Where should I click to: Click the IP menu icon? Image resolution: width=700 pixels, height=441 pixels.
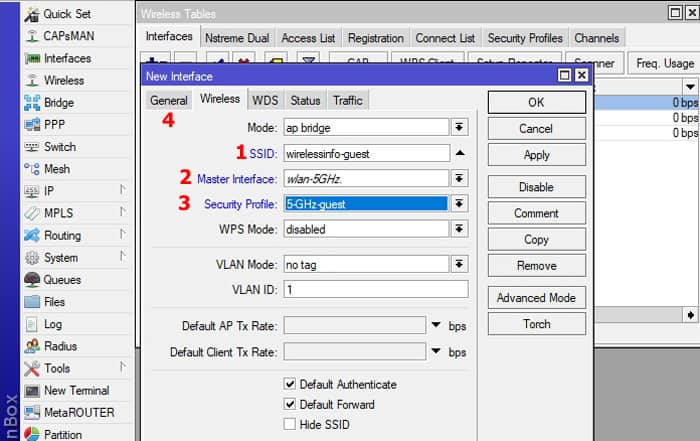point(32,191)
